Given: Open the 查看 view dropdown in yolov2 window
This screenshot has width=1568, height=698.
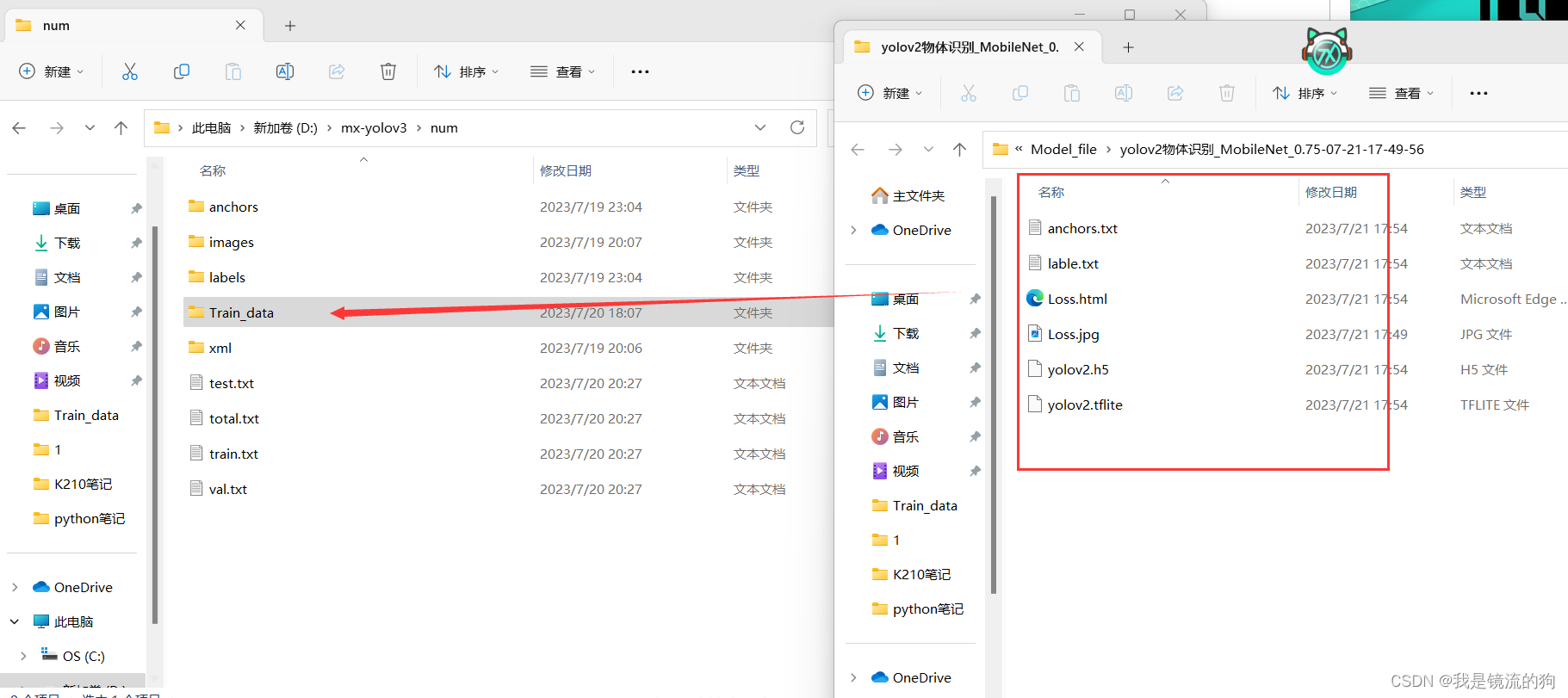Looking at the screenshot, I should (x=1402, y=93).
